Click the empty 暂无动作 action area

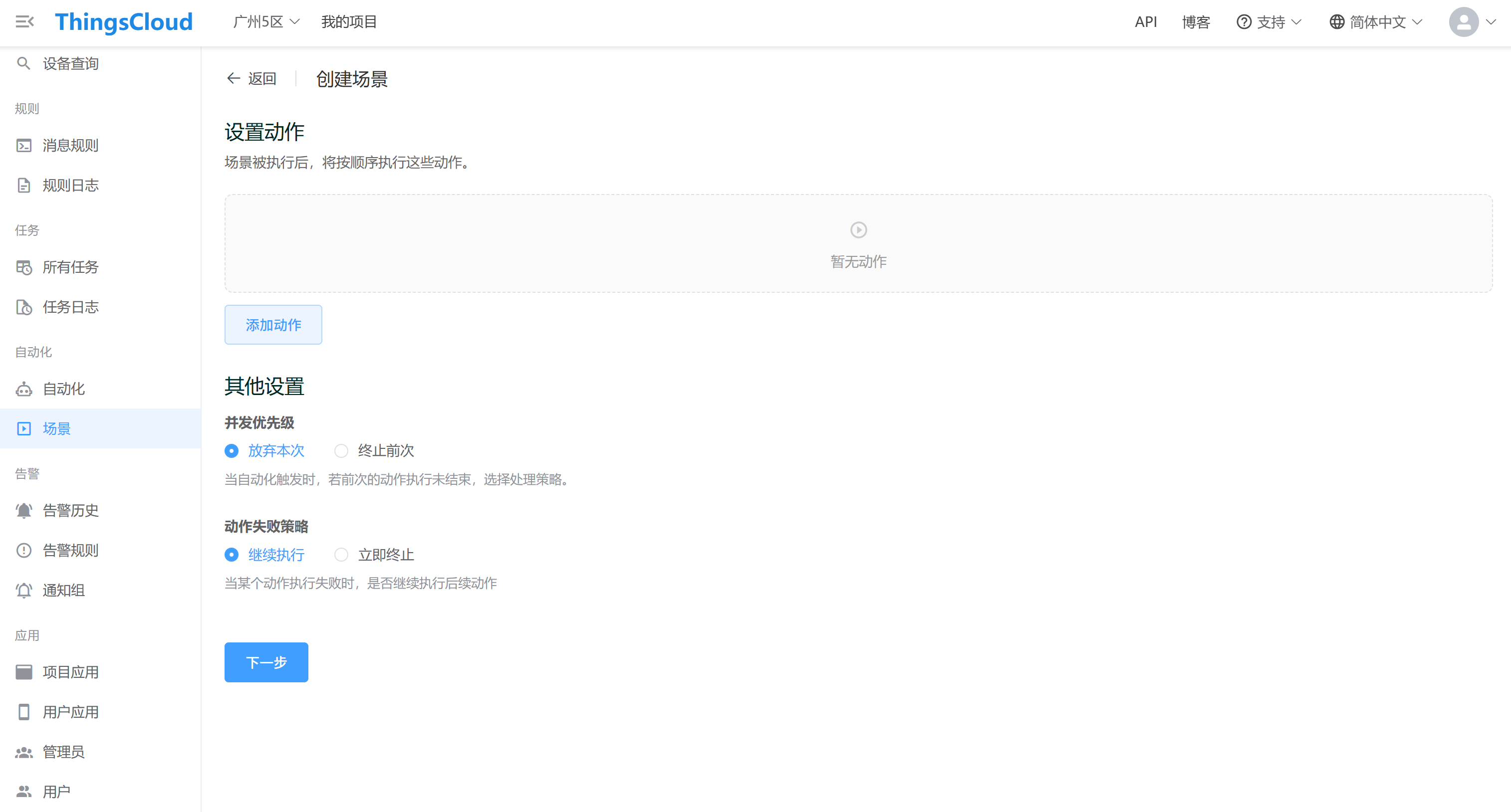pos(858,244)
